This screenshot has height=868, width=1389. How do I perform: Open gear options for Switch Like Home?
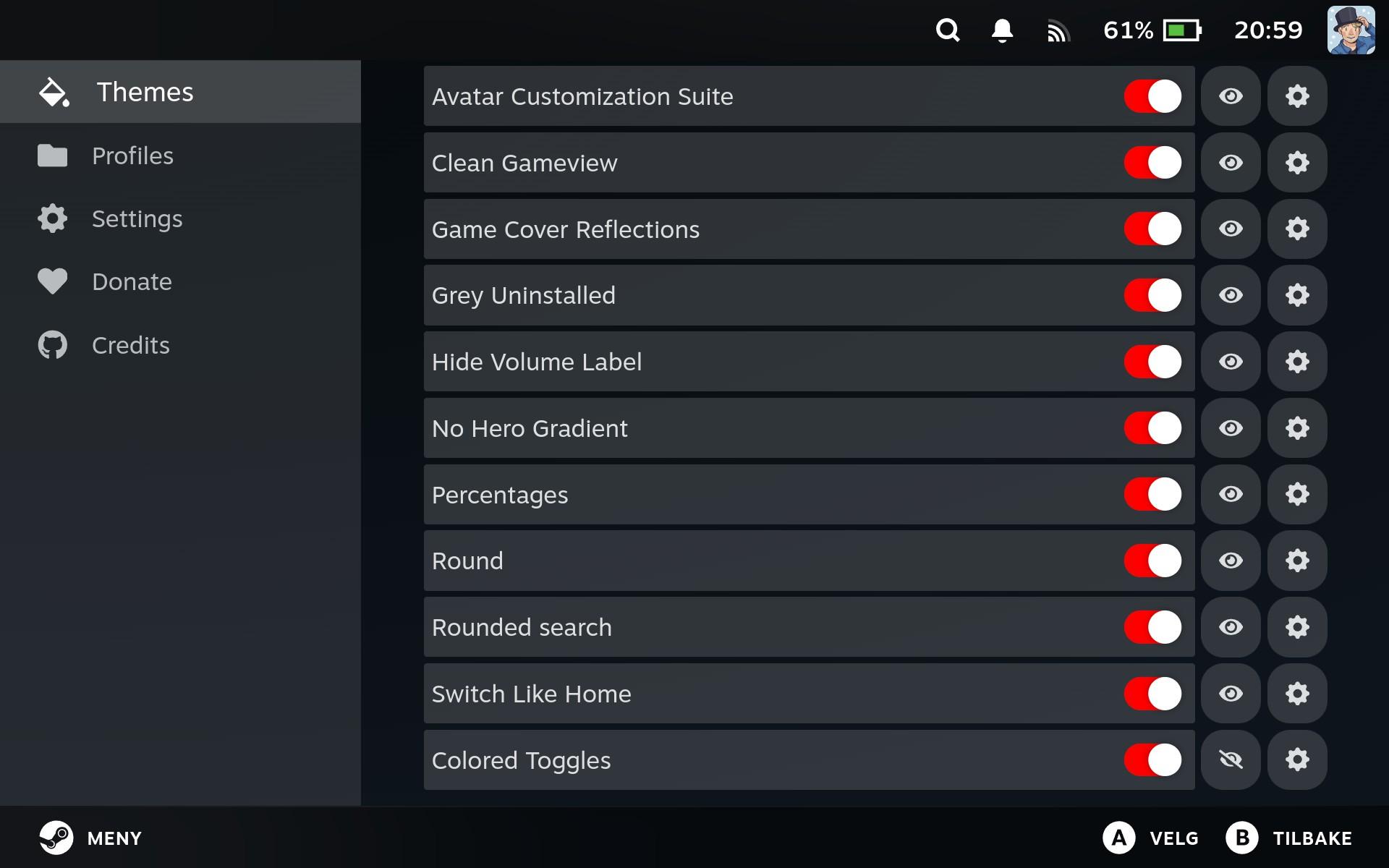(x=1297, y=694)
